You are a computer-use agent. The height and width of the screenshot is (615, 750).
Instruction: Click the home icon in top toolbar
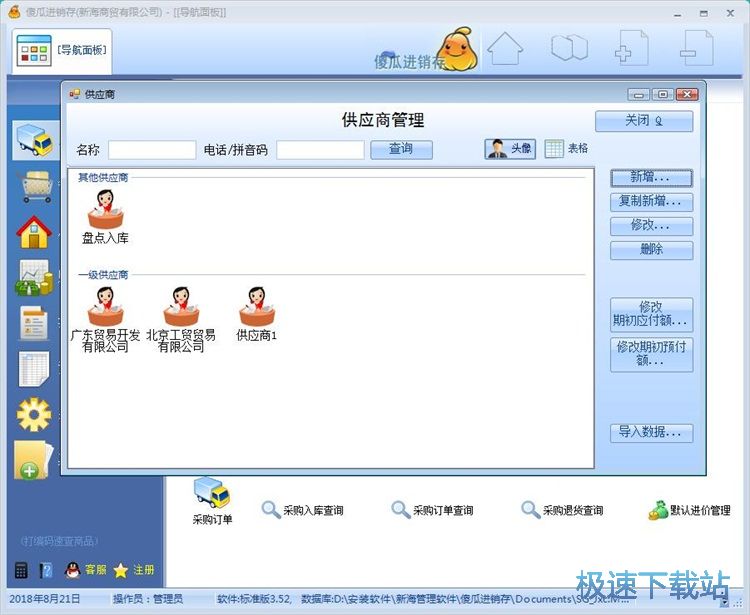click(505, 48)
